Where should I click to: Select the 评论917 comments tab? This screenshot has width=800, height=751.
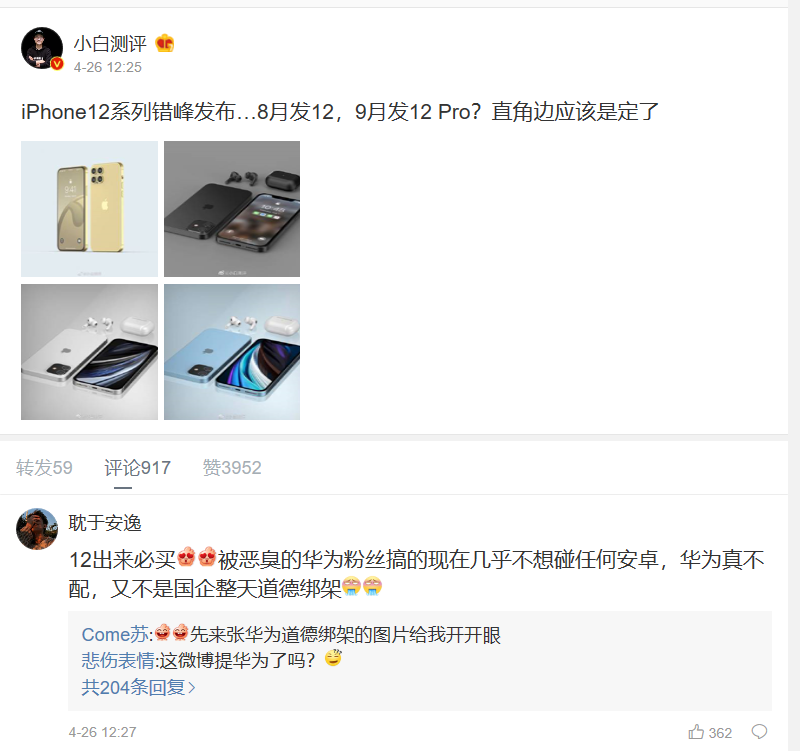(x=137, y=468)
